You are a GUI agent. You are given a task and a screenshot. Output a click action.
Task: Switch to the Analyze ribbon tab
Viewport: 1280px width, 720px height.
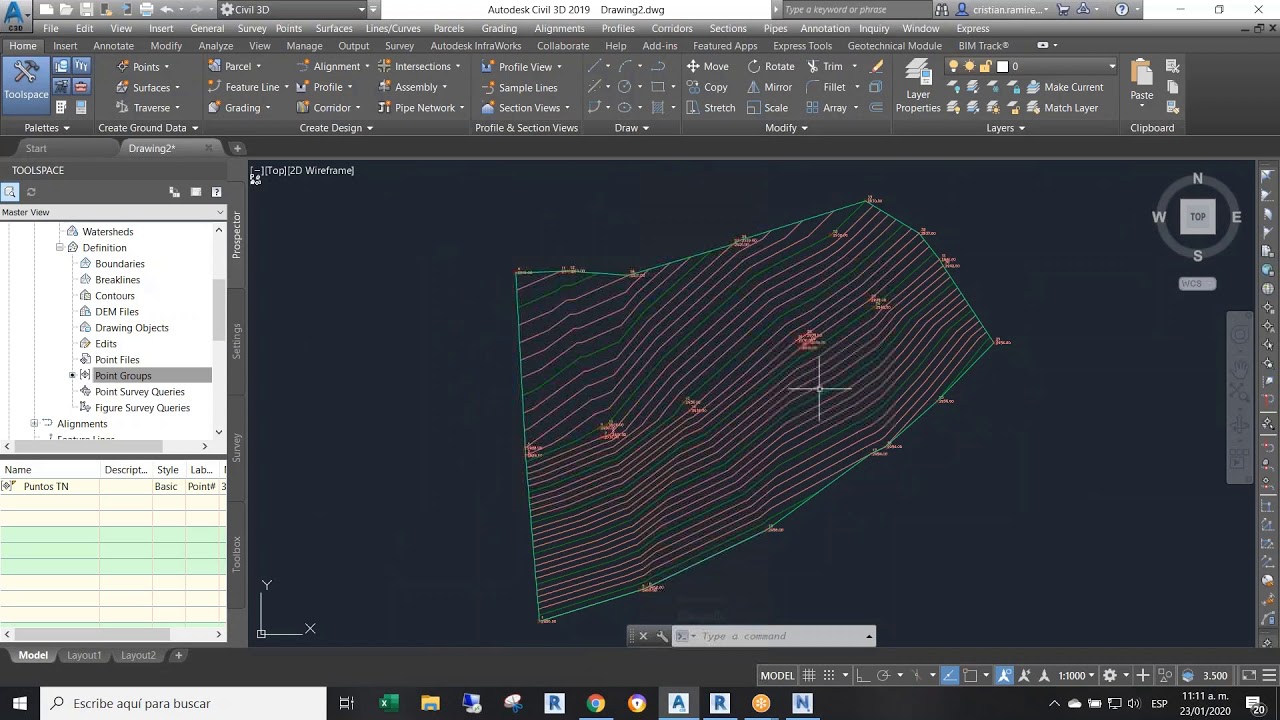pyautogui.click(x=216, y=46)
